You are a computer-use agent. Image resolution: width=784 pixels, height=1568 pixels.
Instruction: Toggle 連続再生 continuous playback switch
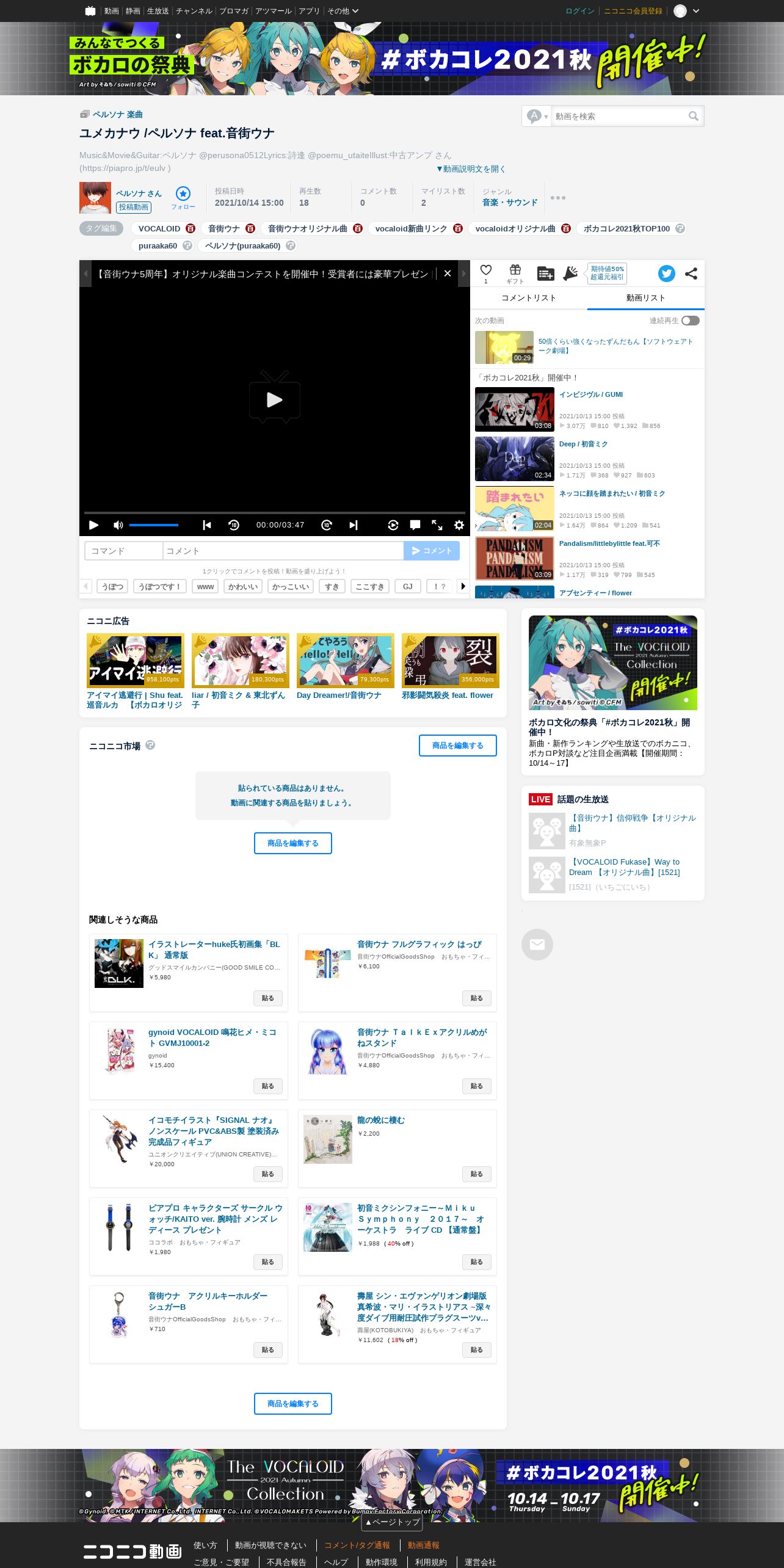tap(691, 321)
